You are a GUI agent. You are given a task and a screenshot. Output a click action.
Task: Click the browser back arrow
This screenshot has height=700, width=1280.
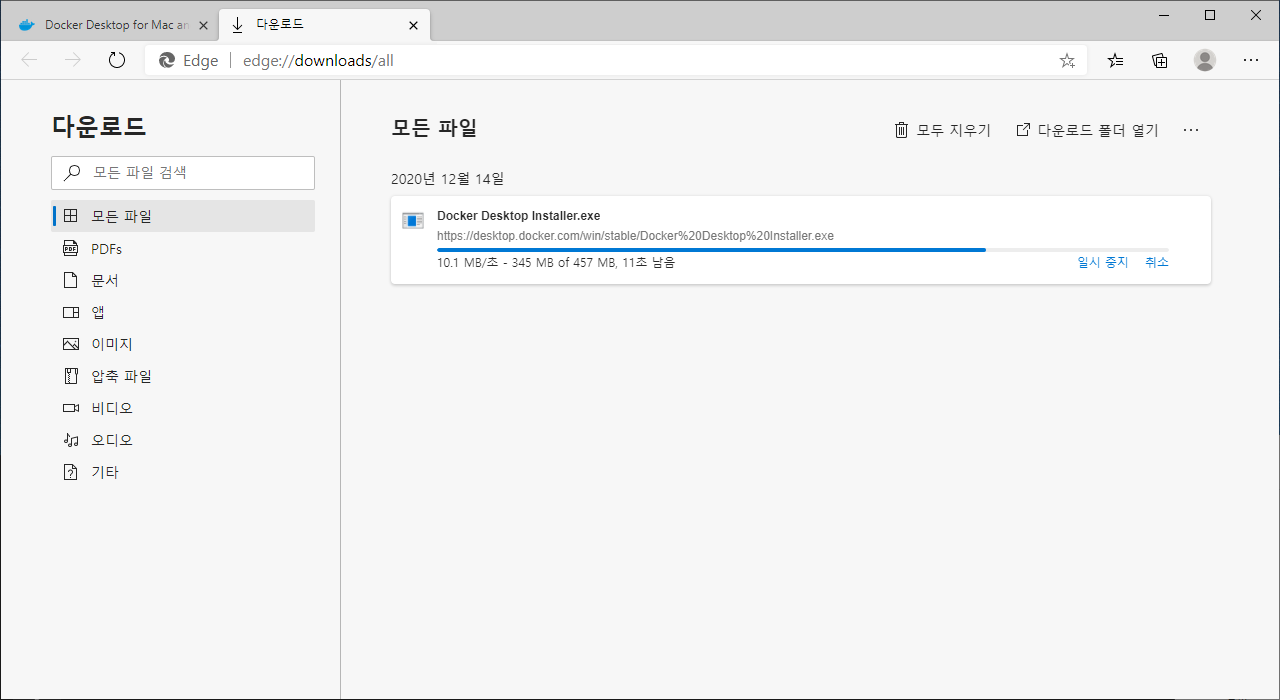click(29, 60)
